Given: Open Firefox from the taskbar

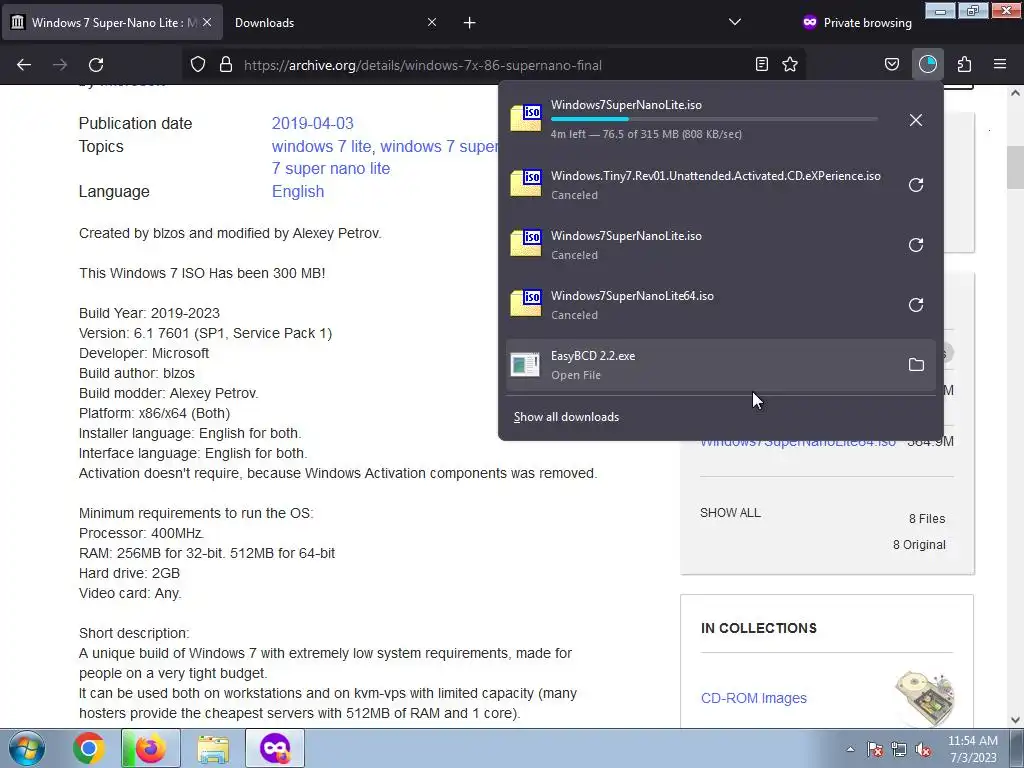Looking at the screenshot, I should [x=150, y=748].
